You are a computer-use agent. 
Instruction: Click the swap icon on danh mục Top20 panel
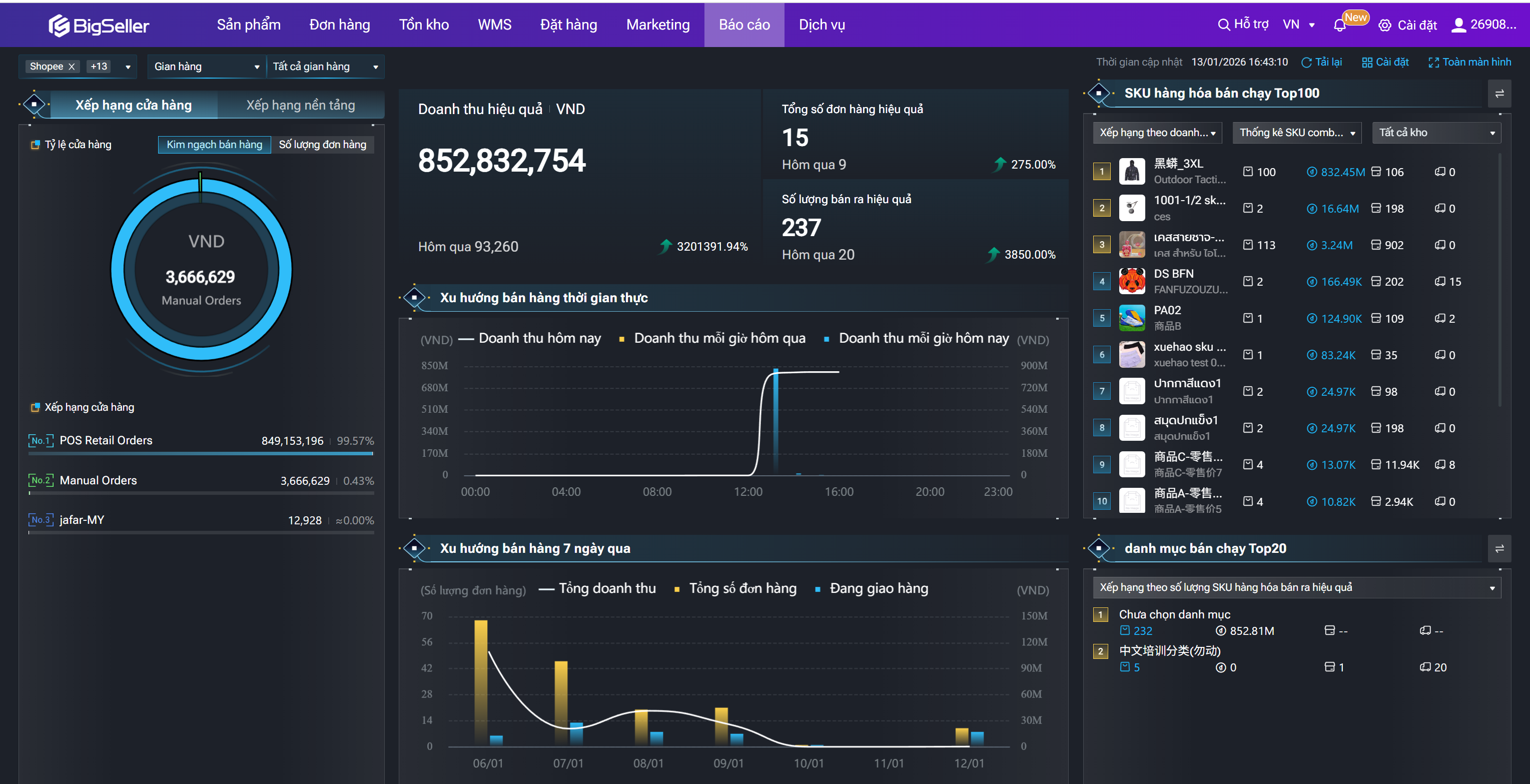(1499, 549)
